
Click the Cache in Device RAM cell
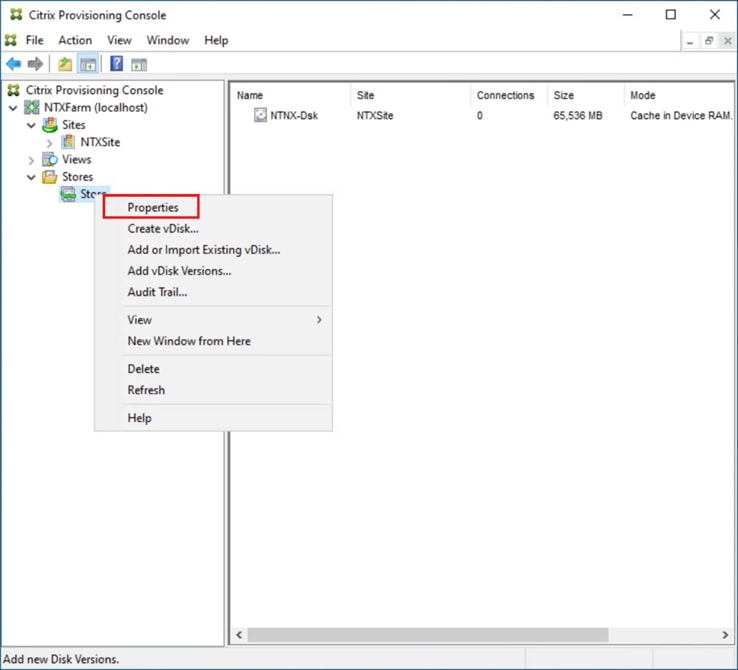click(681, 115)
